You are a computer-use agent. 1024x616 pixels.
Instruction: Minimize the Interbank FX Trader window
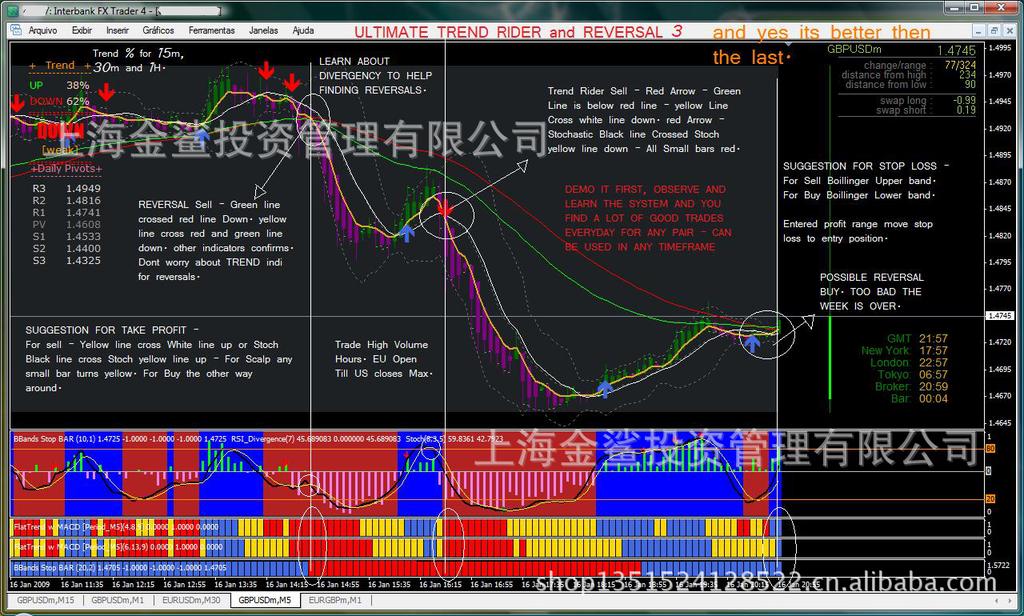coord(954,8)
